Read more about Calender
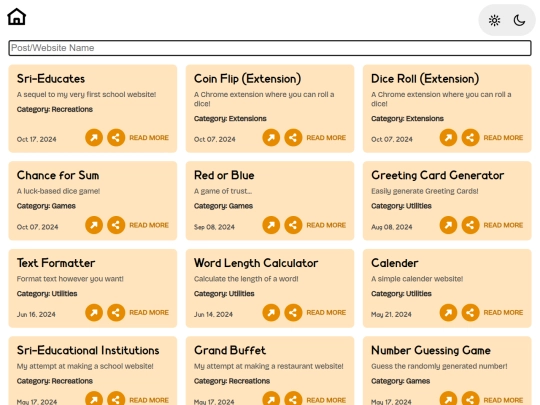 tap(503, 313)
